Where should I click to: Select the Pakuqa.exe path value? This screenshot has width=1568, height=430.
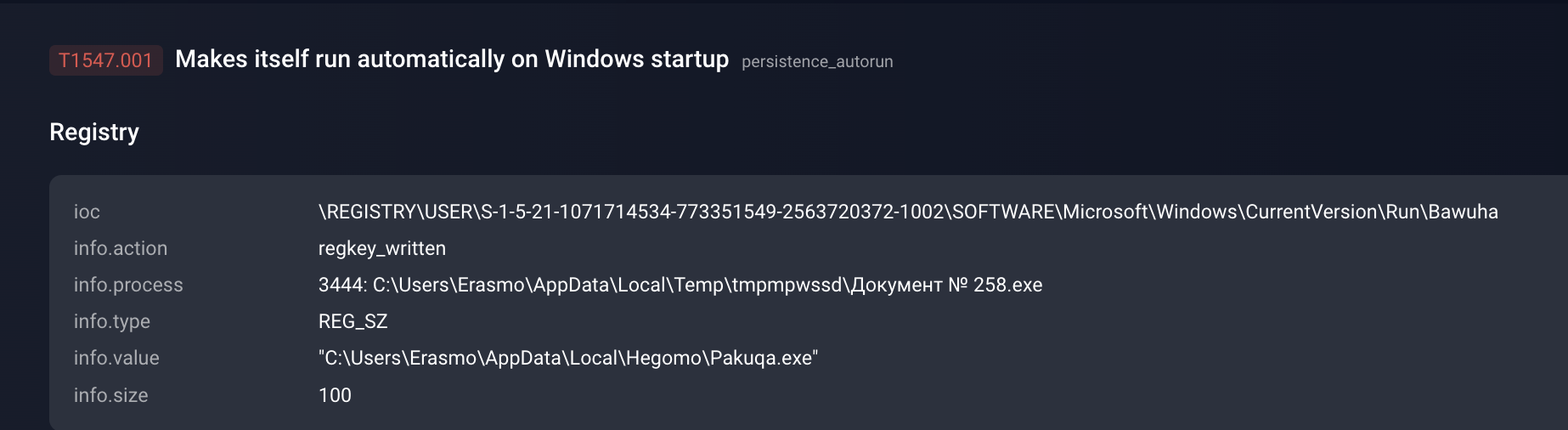(760, 358)
